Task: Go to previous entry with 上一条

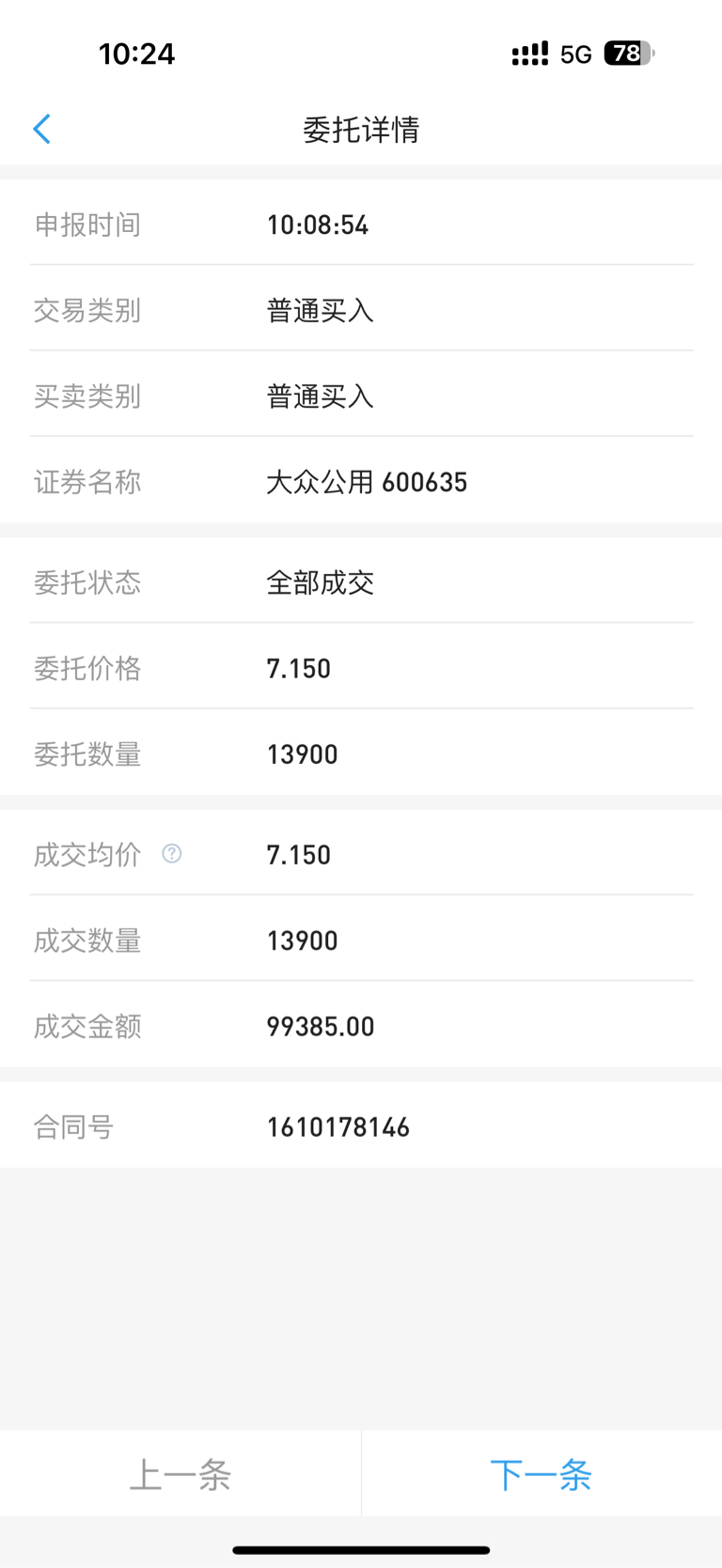Action: pos(180,1474)
